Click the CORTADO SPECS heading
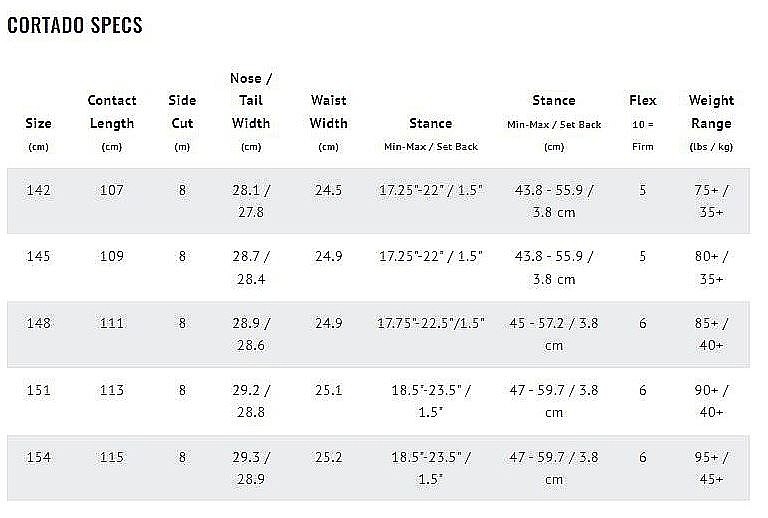Viewport: 768px width, 518px height. coord(75,25)
